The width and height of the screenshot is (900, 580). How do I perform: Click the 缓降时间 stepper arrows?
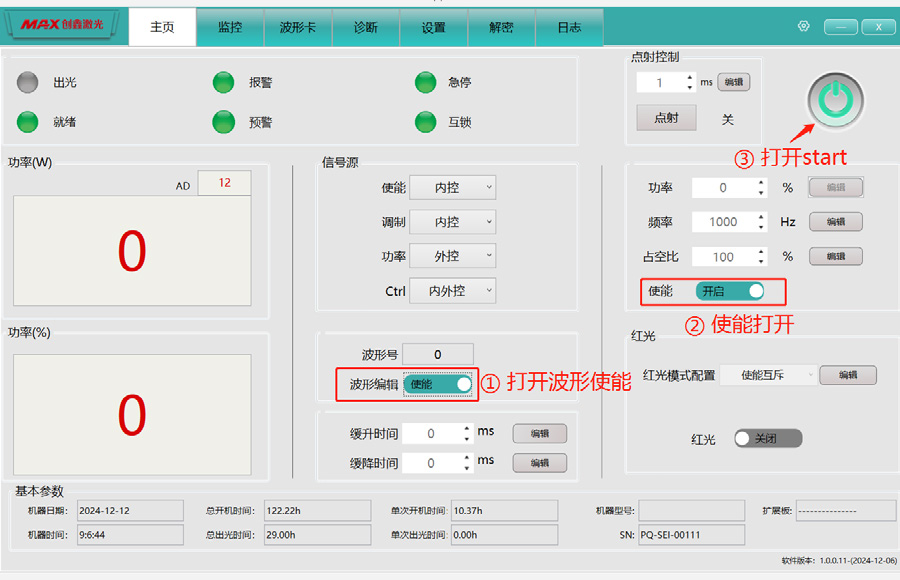467,463
